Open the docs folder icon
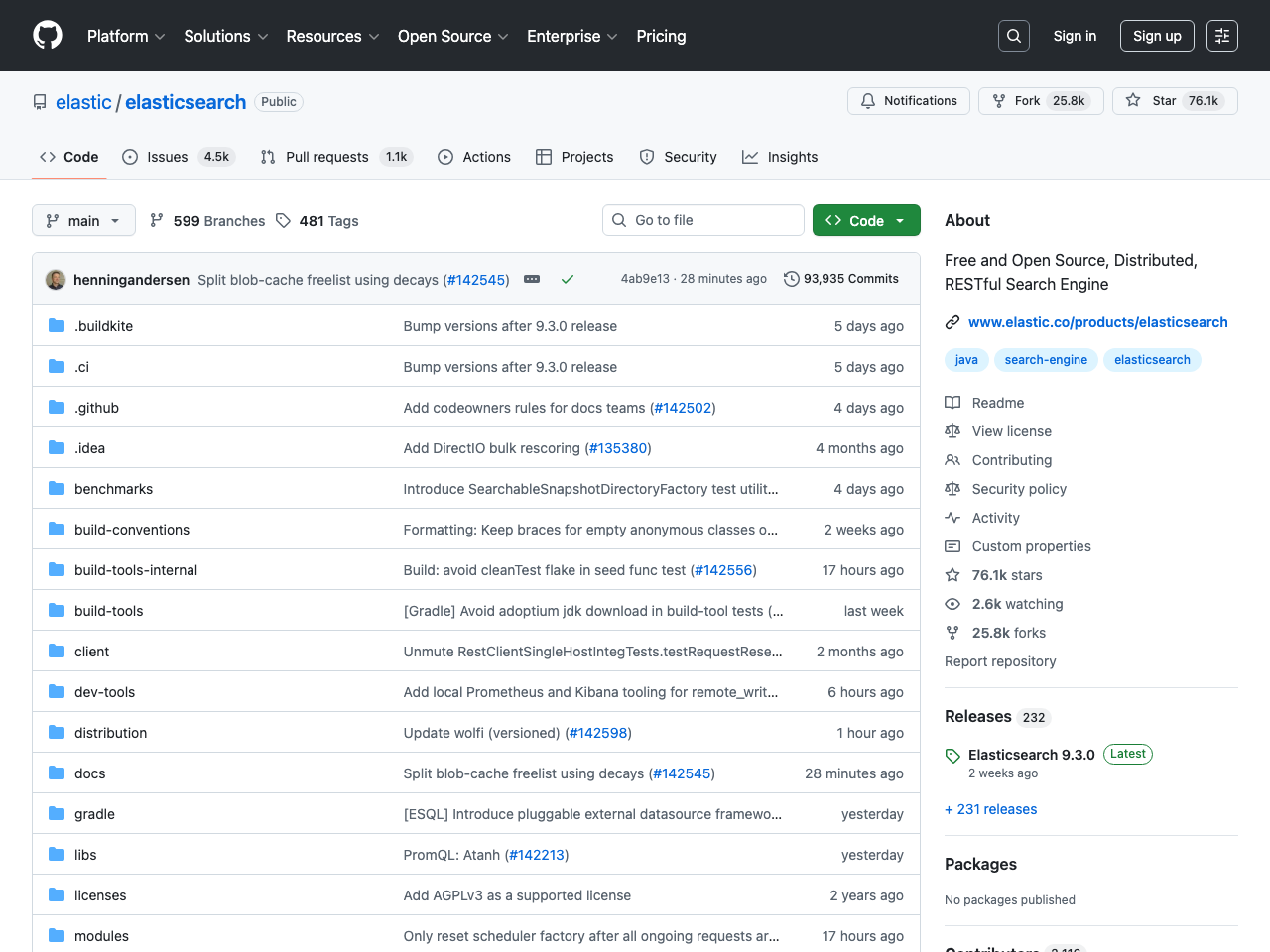Viewport: 1270px width, 952px height. [57, 773]
